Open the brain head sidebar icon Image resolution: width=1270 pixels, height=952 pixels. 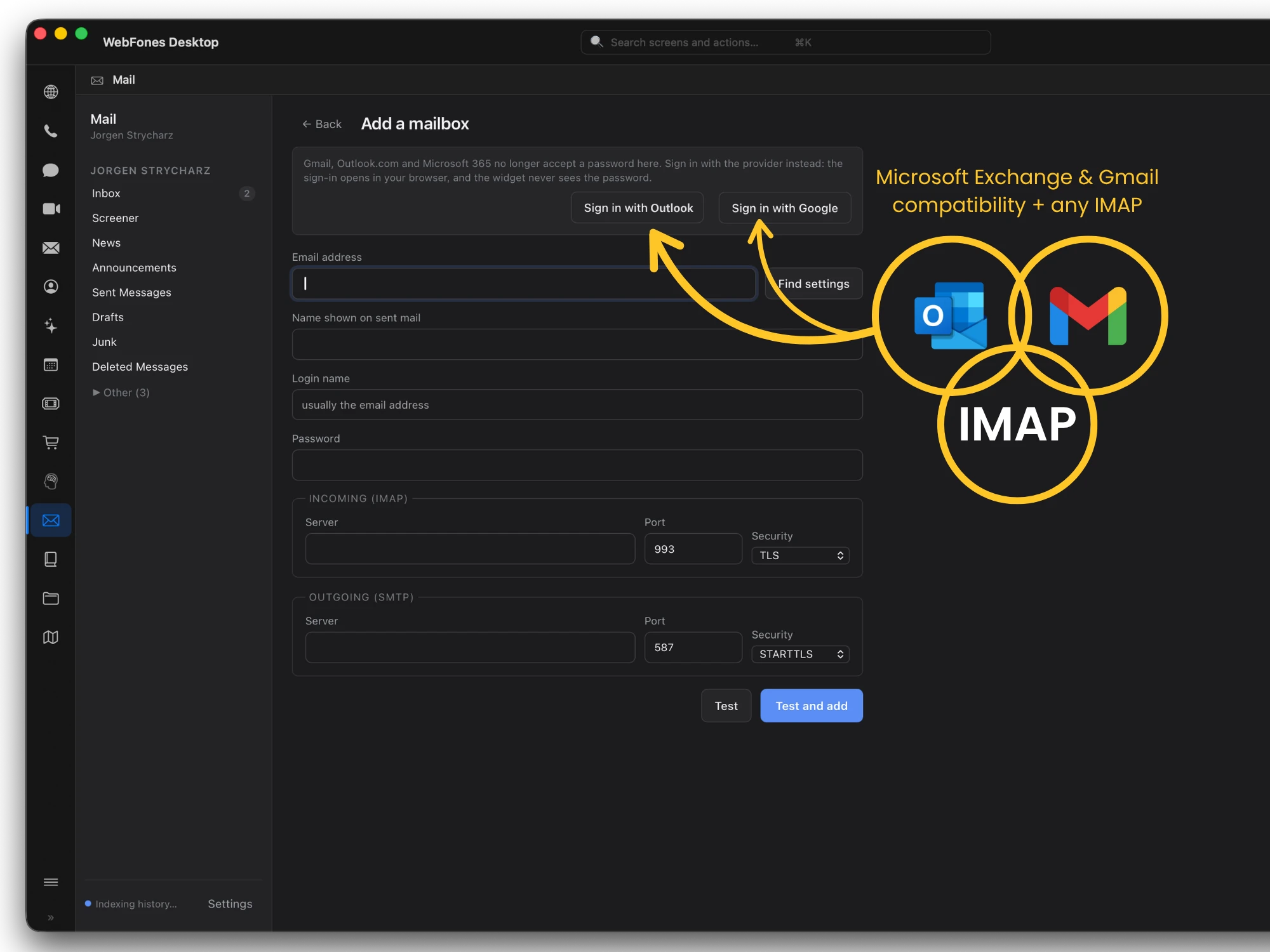click(x=51, y=482)
